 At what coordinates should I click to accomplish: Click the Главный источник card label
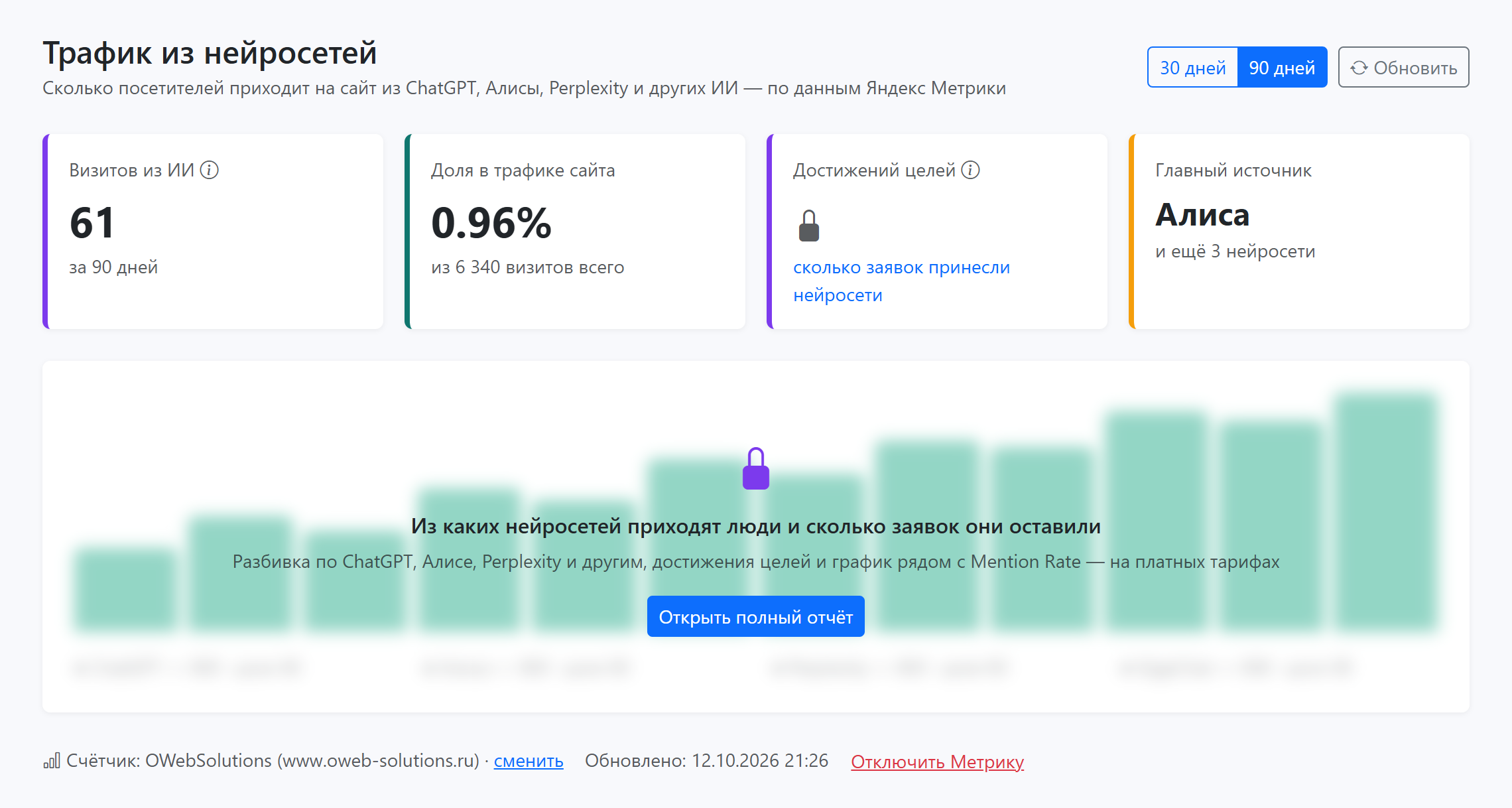[x=1233, y=170]
